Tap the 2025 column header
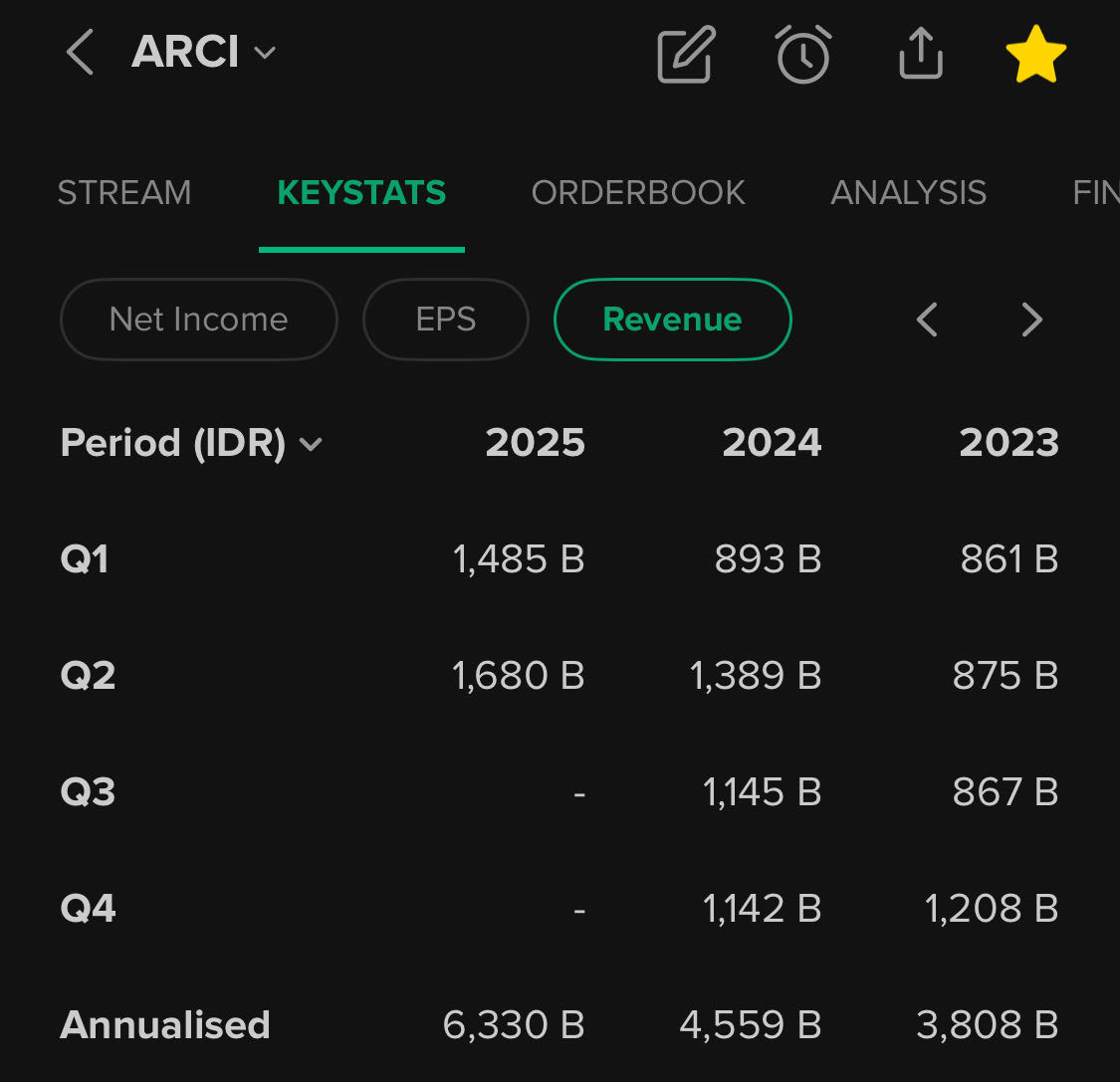Image resolution: width=1120 pixels, height=1082 pixels. pyautogui.click(x=535, y=443)
